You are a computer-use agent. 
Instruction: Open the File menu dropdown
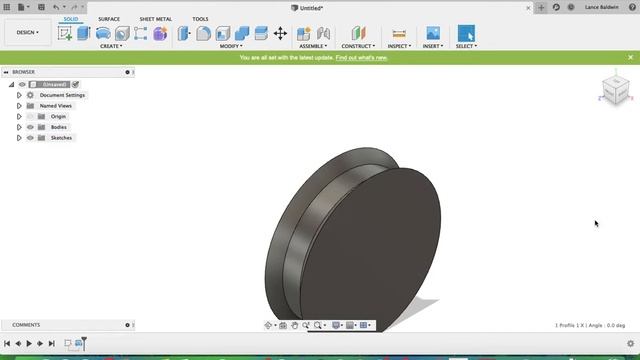coord(23,7)
